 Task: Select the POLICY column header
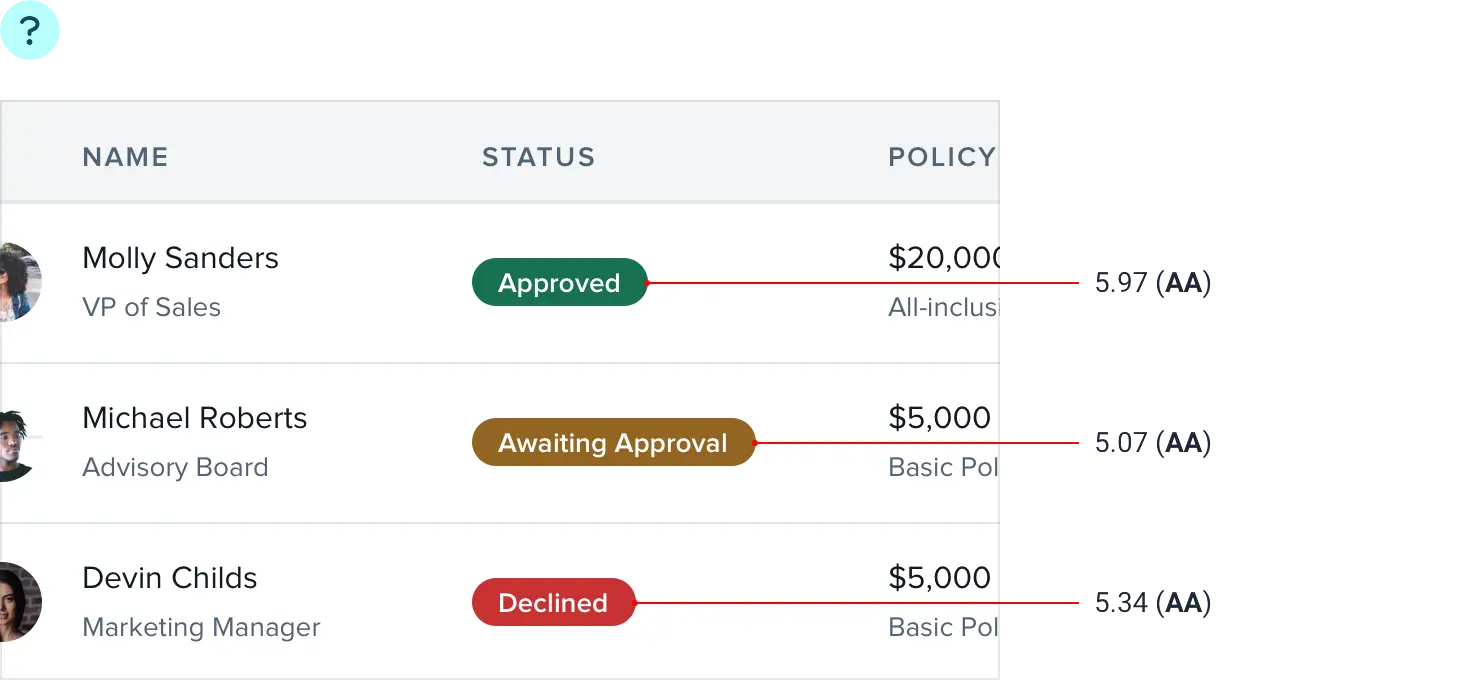941,157
